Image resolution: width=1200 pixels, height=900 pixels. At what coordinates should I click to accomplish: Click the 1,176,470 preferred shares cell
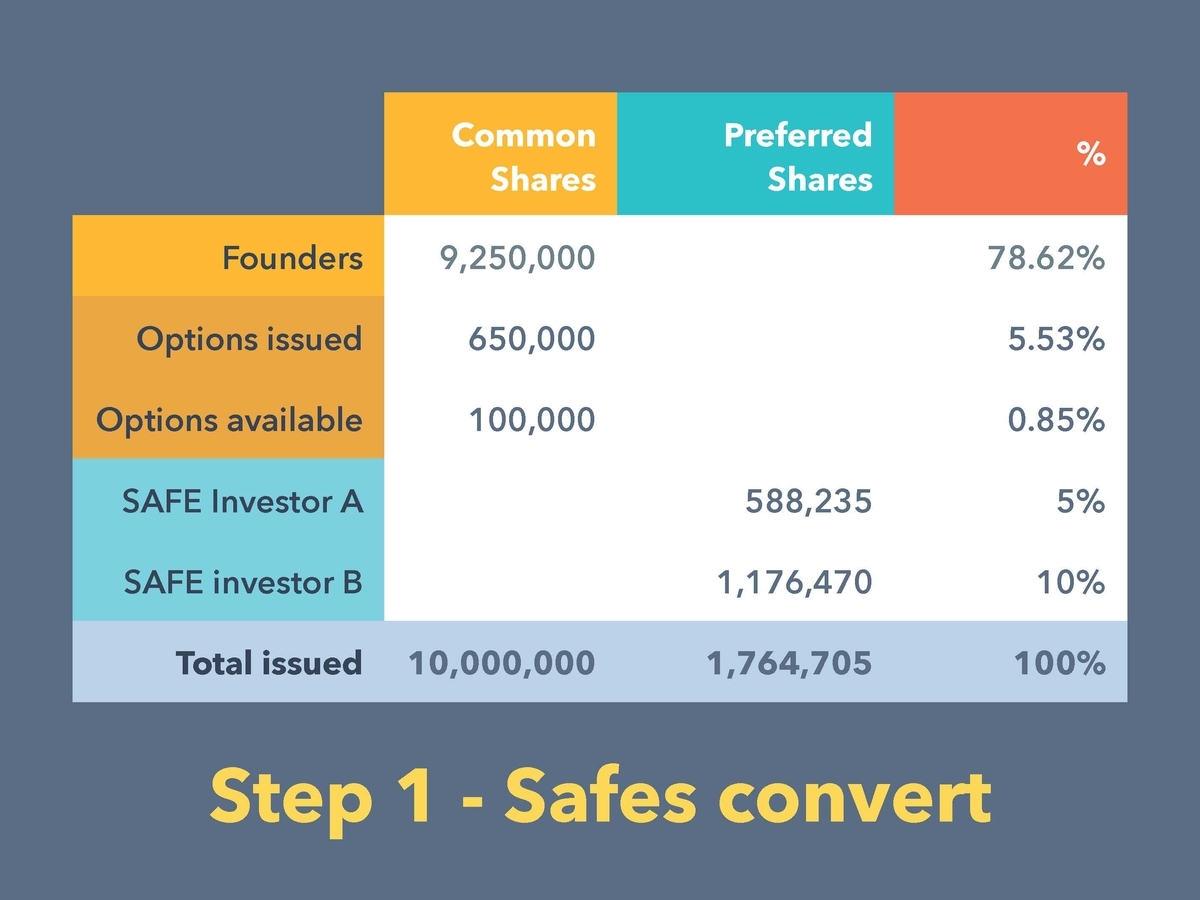tap(794, 582)
